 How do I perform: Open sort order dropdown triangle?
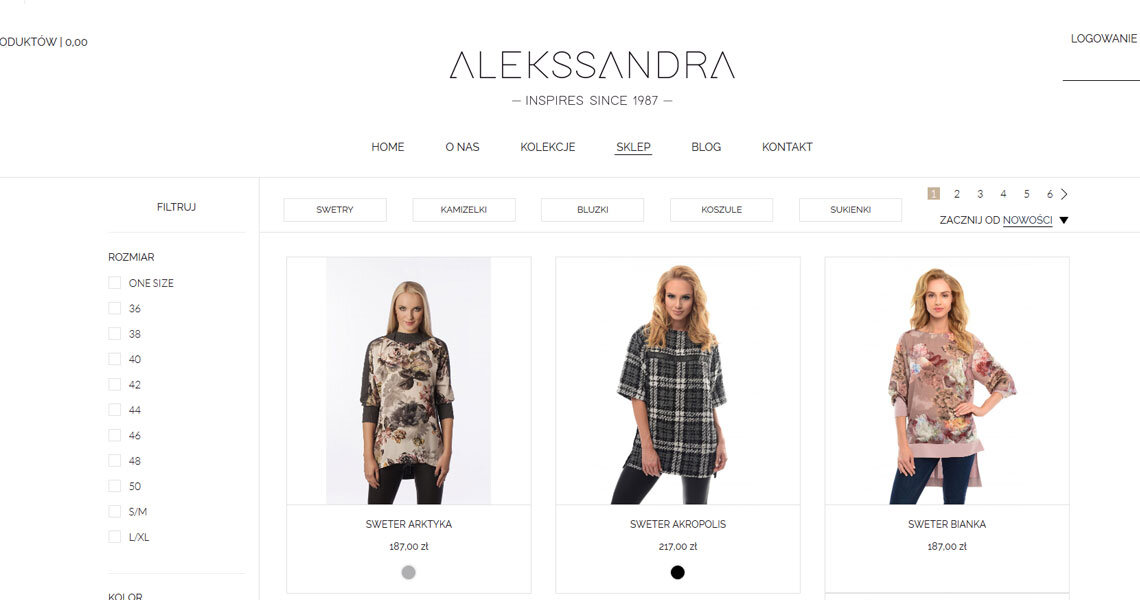coord(1064,220)
